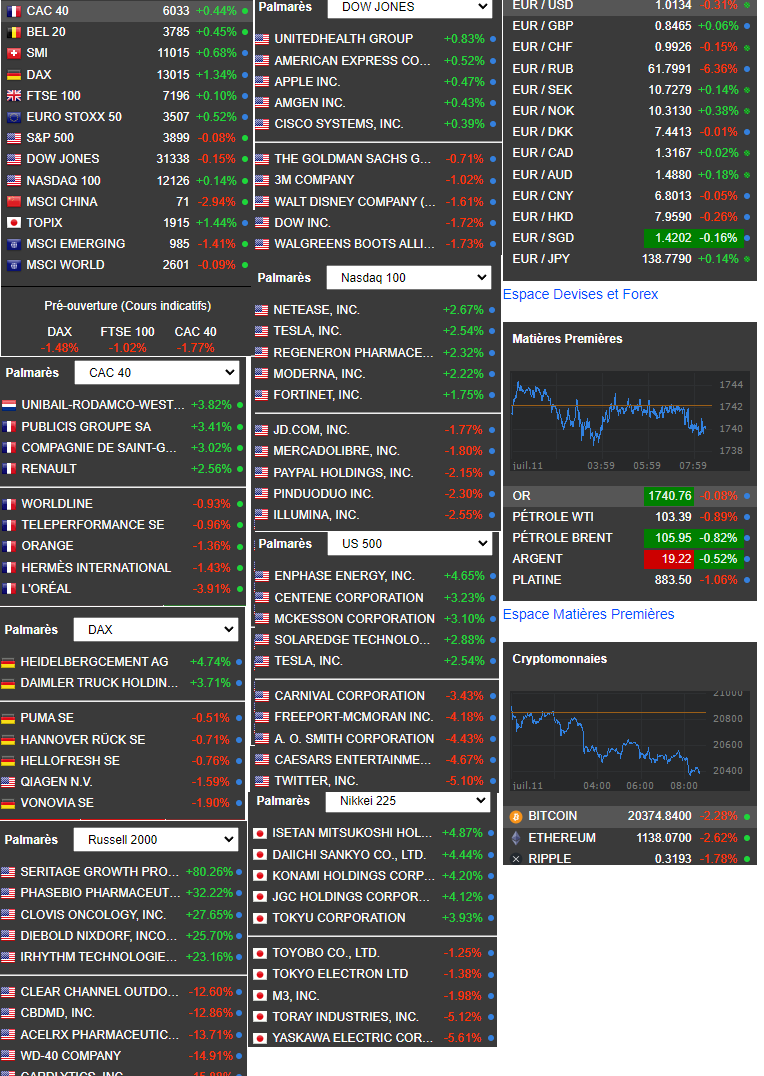This screenshot has width=764, height=1076.
Task: Open the Espace Devises et Forex link
Action: (x=580, y=294)
